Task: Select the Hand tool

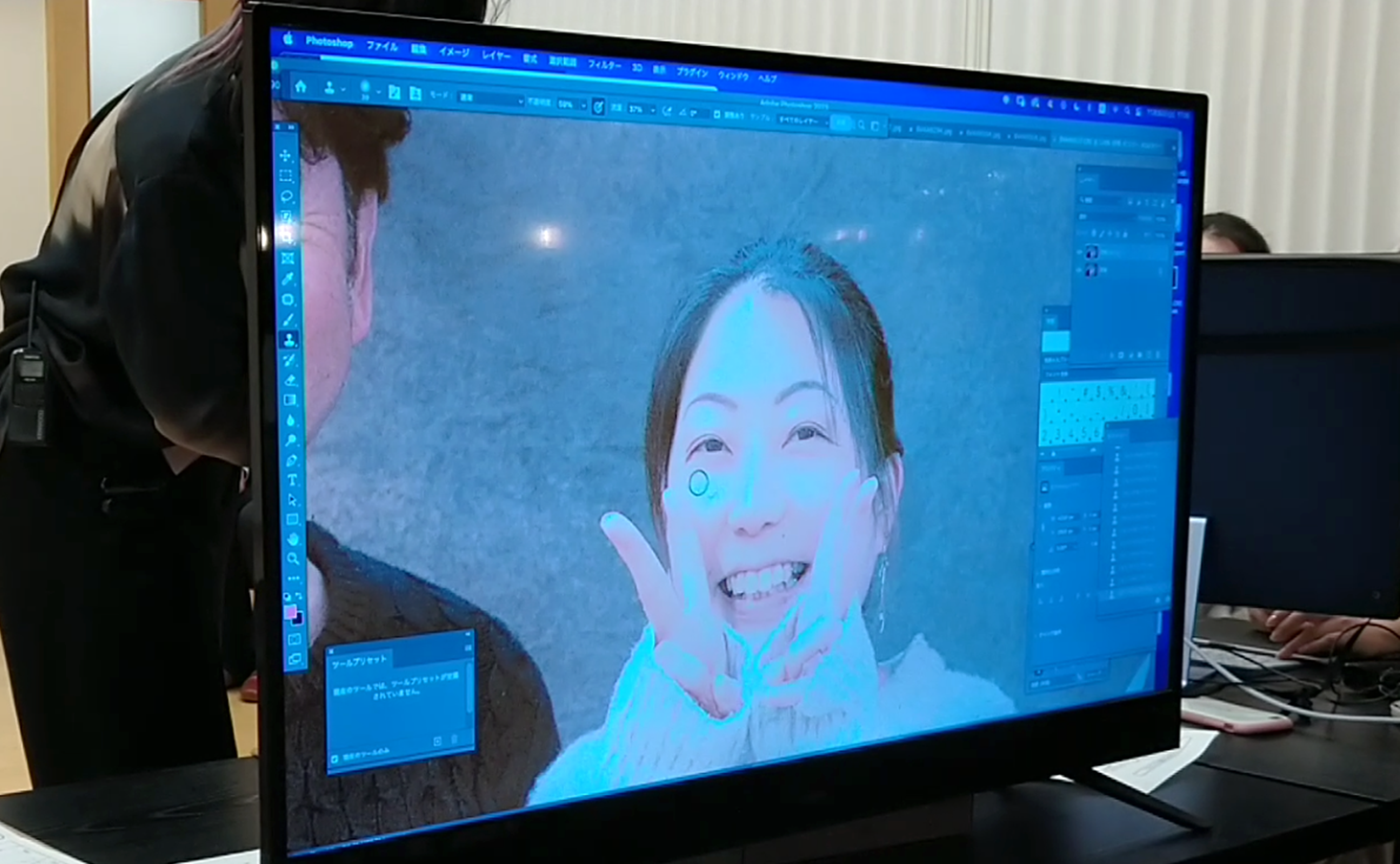Action: tap(293, 539)
